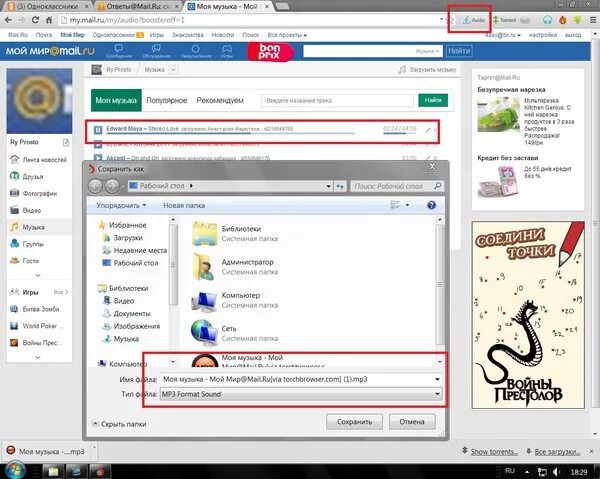This screenshot has width=600, height=479.
Task: Click the Отмена button
Action: [412, 422]
